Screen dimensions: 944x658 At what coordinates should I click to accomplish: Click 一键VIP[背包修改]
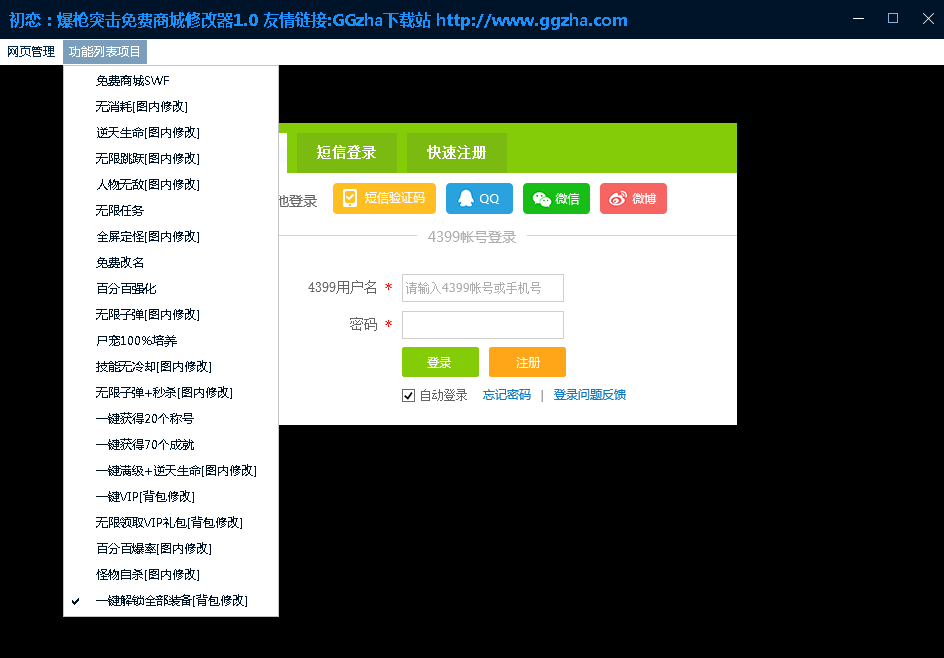(x=171, y=497)
